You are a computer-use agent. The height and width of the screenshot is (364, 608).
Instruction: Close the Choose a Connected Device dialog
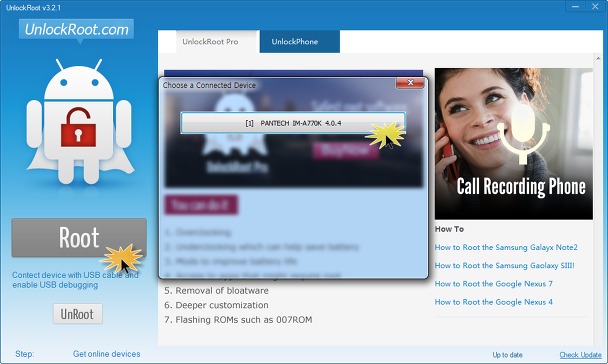click(x=410, y=83)
